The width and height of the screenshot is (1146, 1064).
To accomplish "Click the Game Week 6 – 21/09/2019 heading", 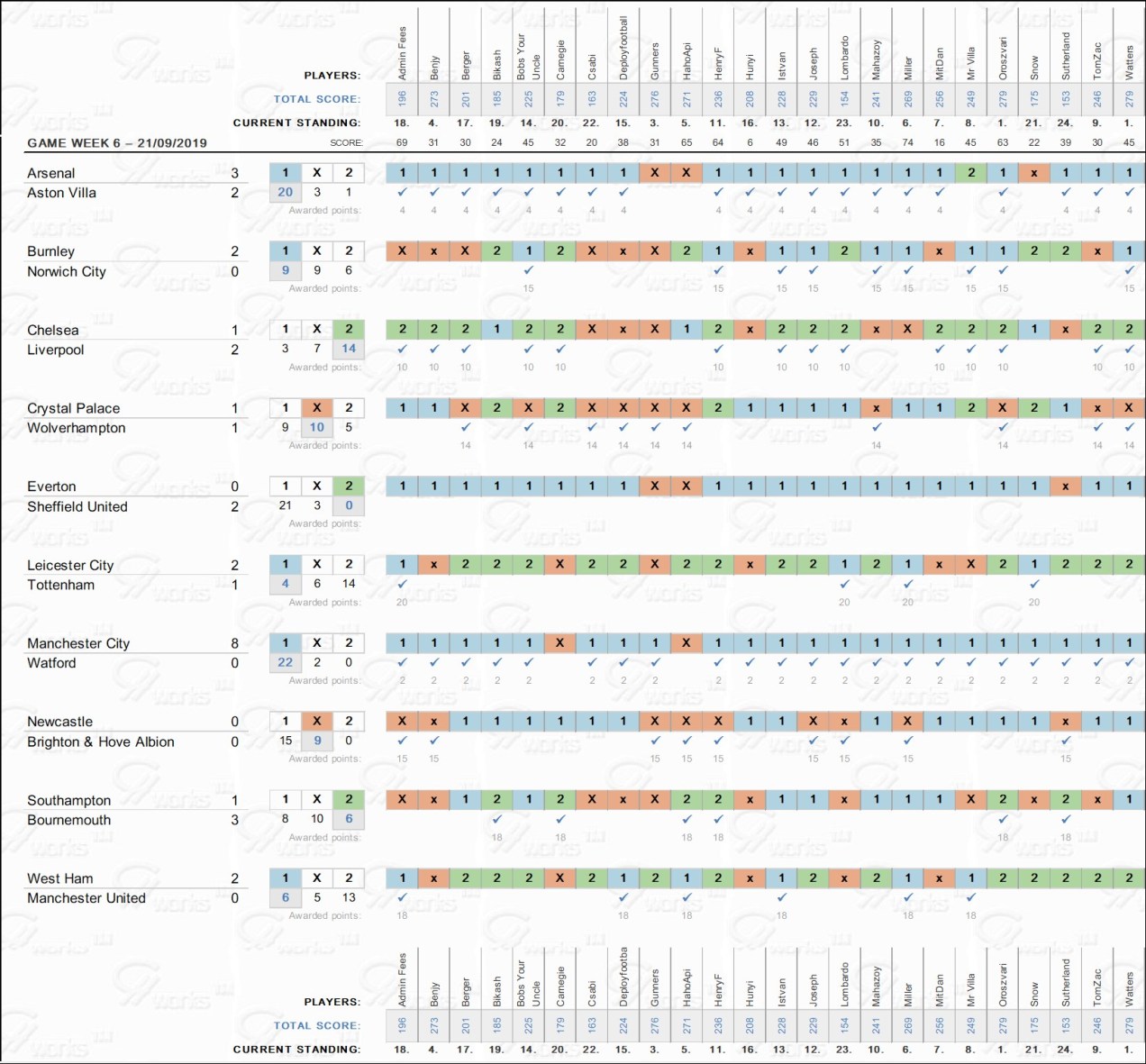I will (117, 142).
